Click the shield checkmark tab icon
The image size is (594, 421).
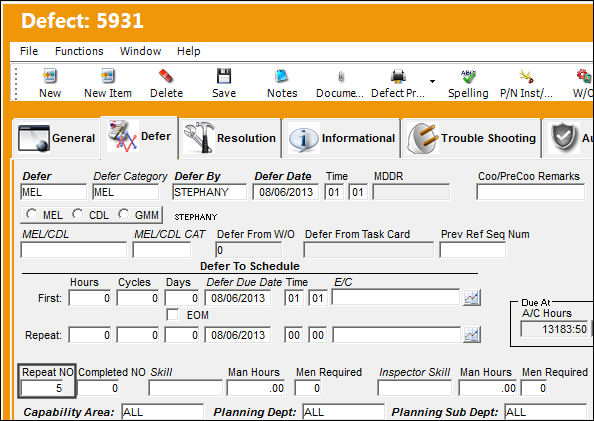565,137
